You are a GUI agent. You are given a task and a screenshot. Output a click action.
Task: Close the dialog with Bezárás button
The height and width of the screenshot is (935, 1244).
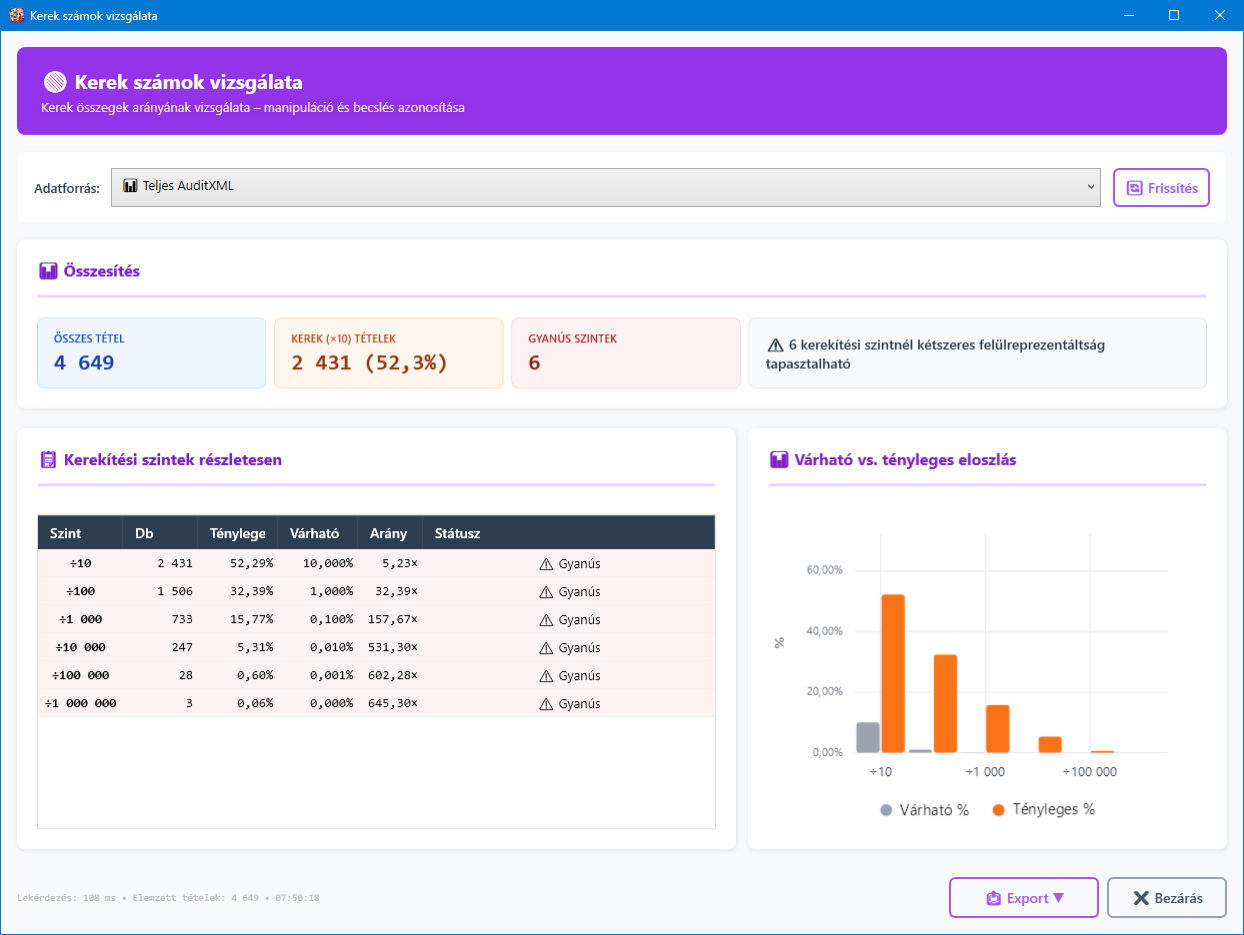tap(1166, 898)
